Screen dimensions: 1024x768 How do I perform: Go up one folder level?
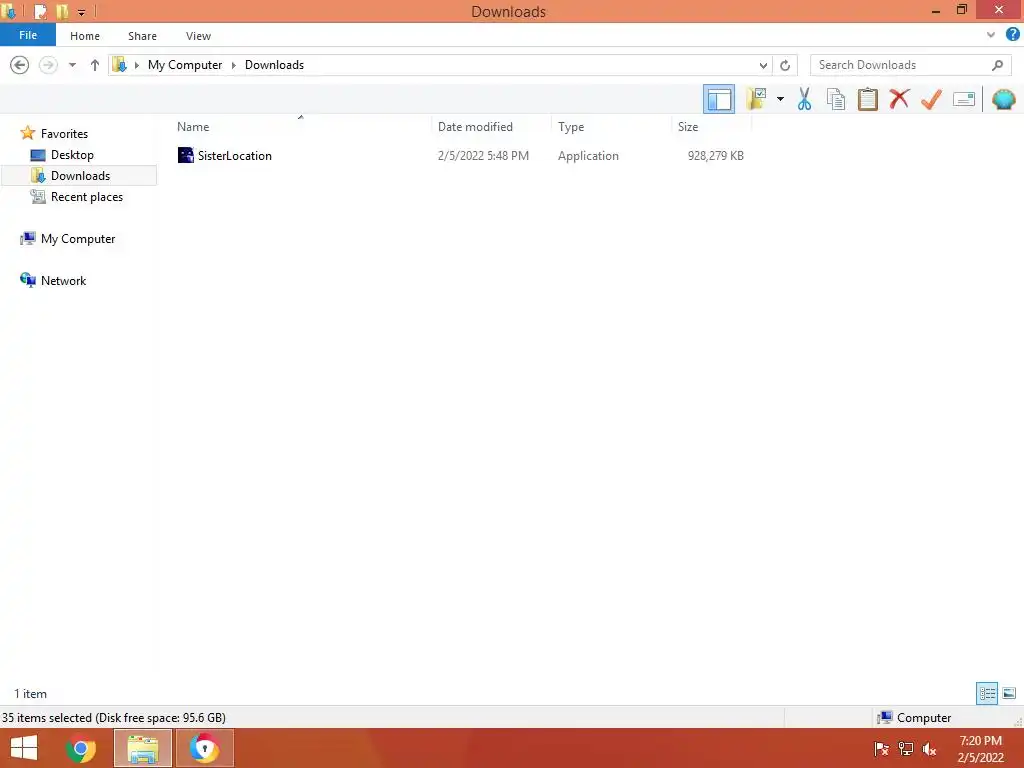95,65
